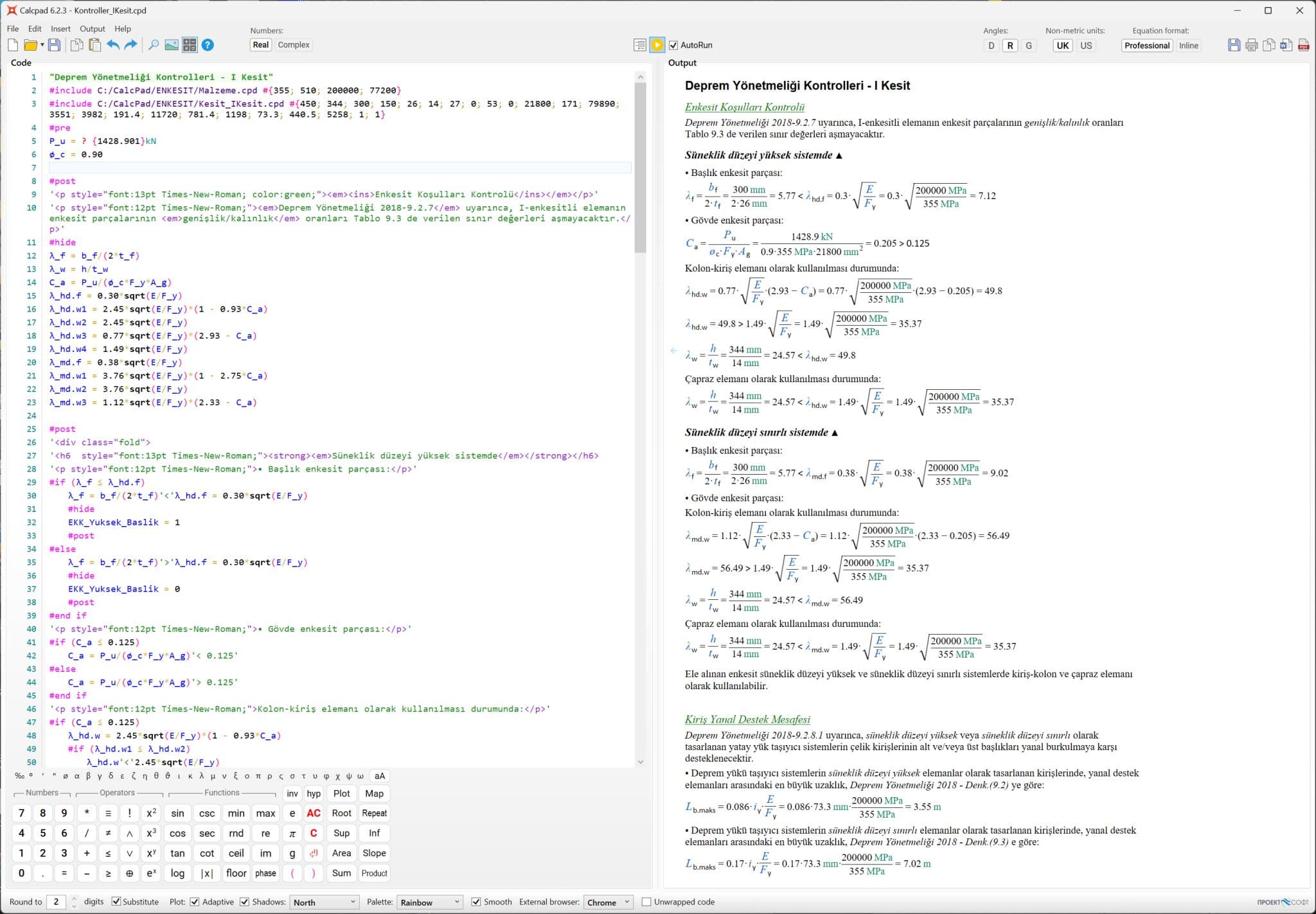Click the Round to digits field

(57, 902)
